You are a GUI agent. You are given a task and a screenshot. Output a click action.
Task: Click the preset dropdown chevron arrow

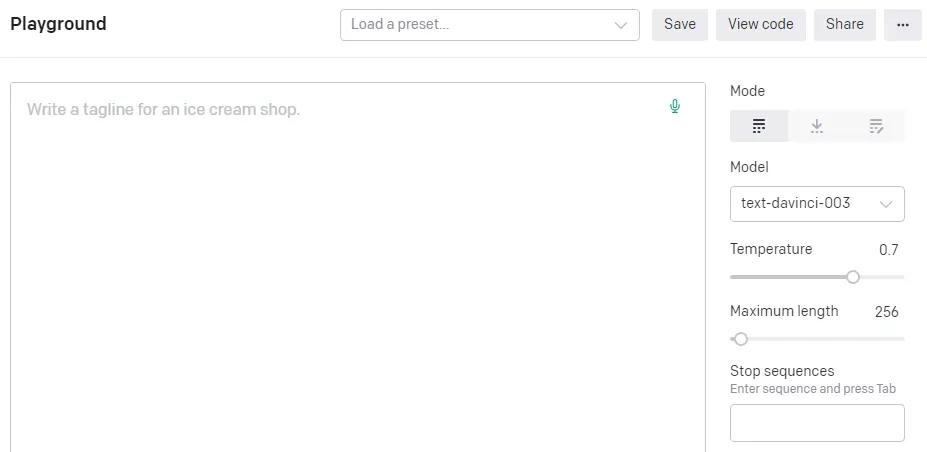(621, 25)
